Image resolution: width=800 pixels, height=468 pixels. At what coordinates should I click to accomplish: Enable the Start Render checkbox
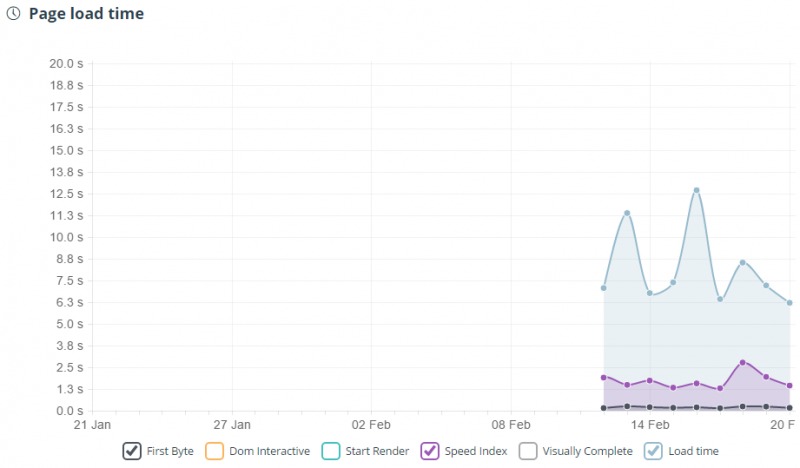[331, 451]
